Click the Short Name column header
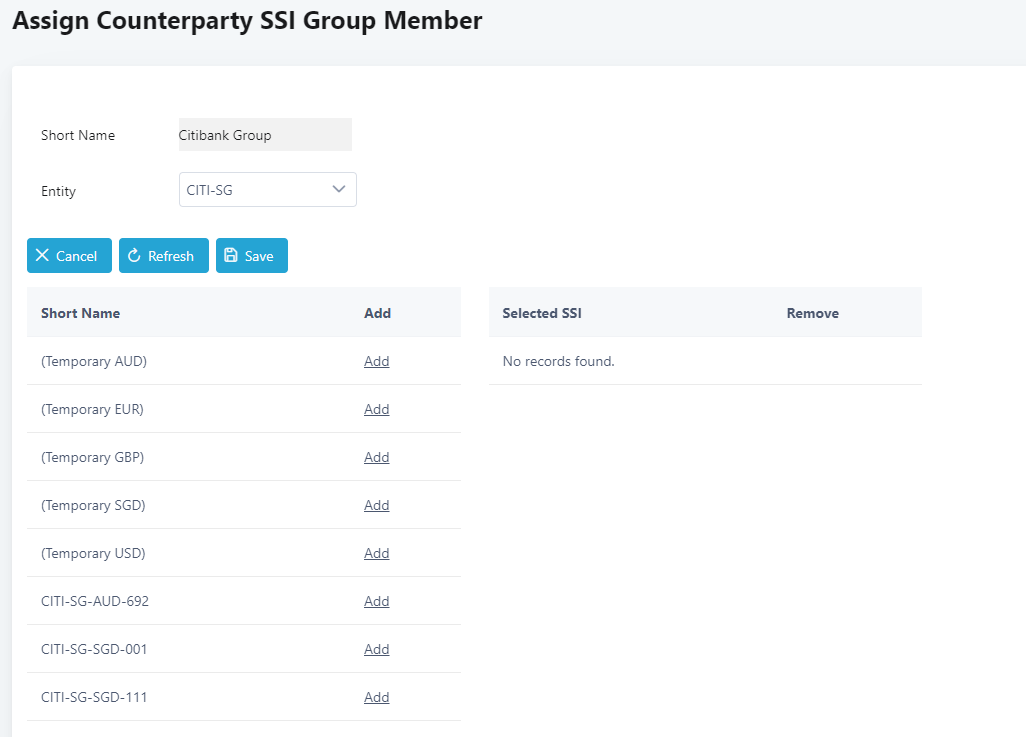 pos(80,313)
